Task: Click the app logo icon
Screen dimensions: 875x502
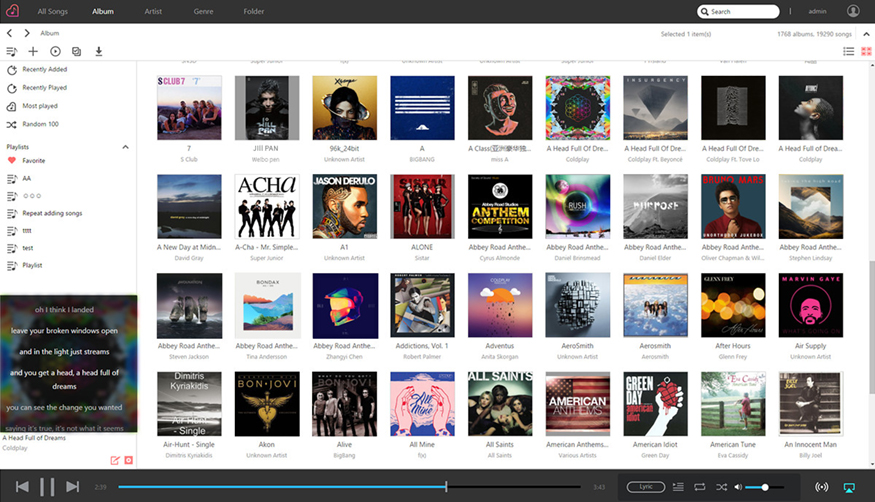Action: pos(12,11)
